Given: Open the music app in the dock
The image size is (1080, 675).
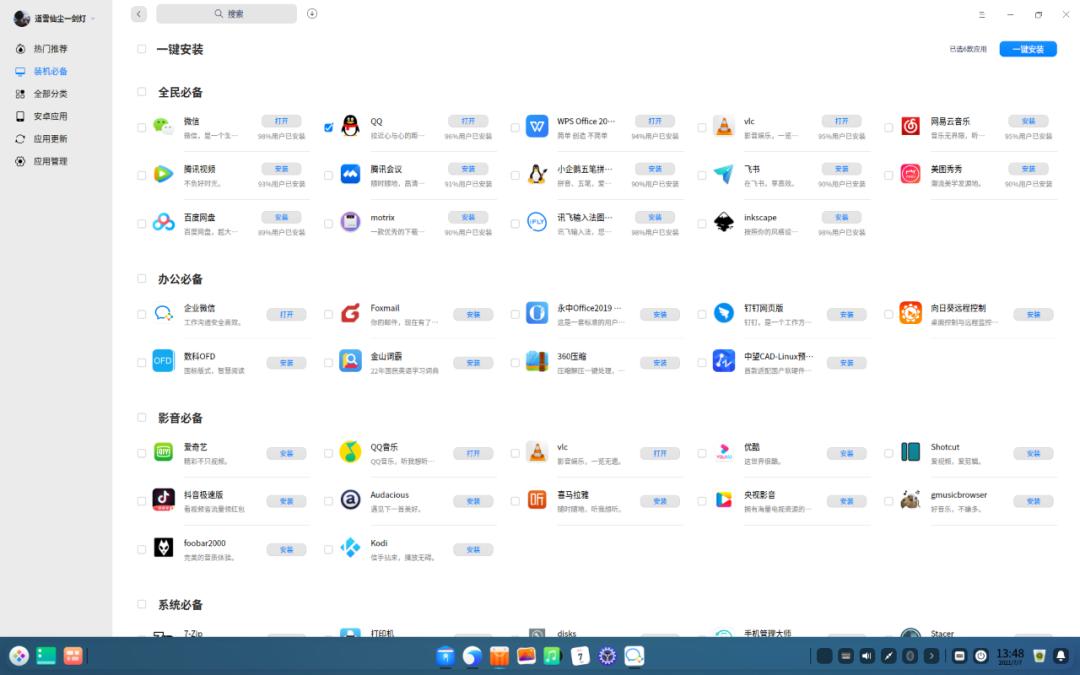Looking at the screenshot, I should tap(552, 656).
